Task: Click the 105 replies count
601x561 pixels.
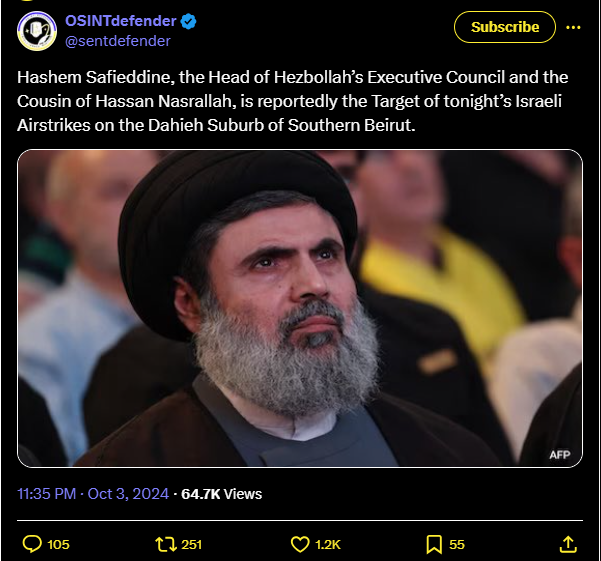Action: pyautogui.click(x=58, y=544)
